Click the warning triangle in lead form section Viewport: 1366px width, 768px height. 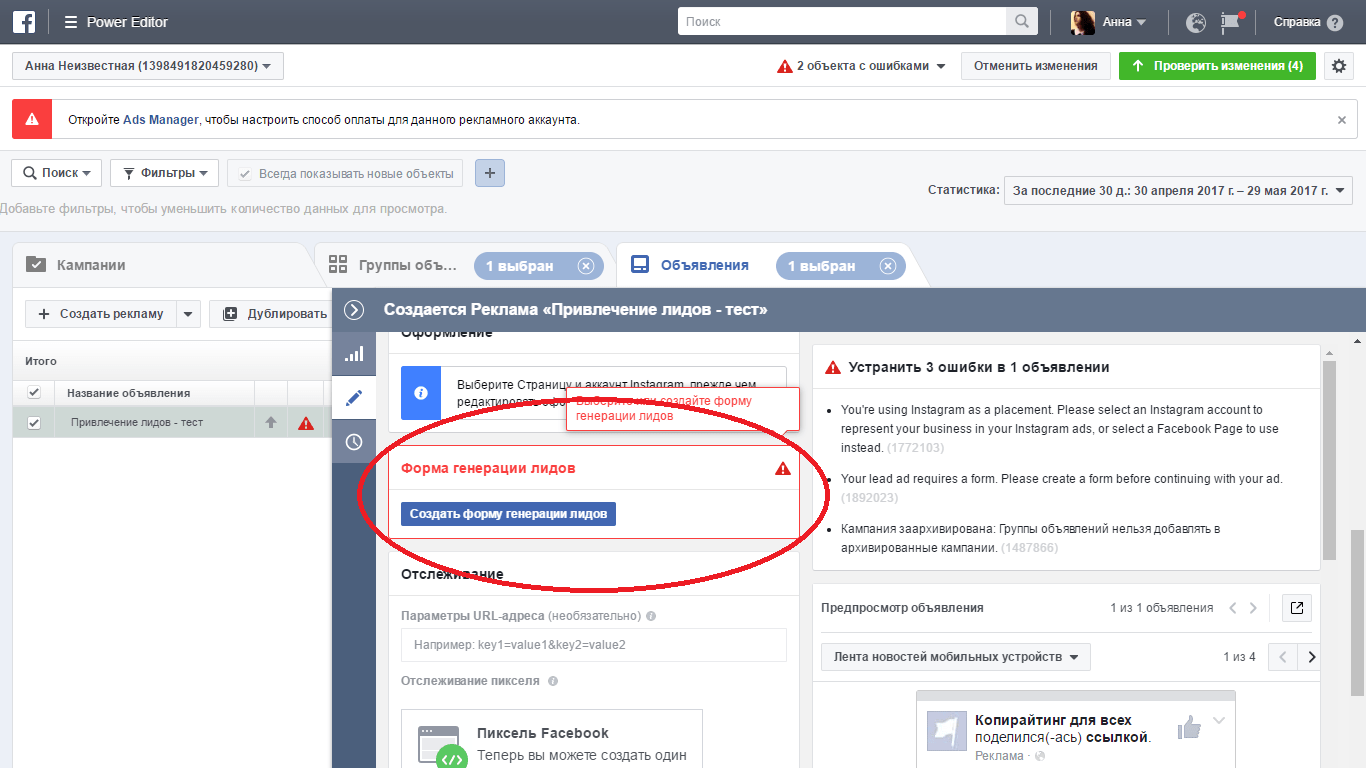point(783,468)
